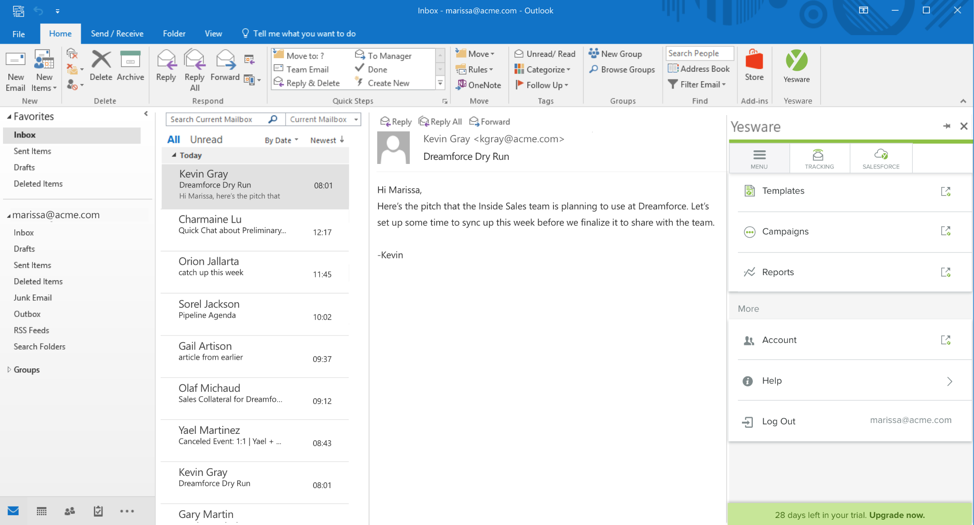974x525 pixels.
Task: Select Junk Email folder
Action: [33, 298]
